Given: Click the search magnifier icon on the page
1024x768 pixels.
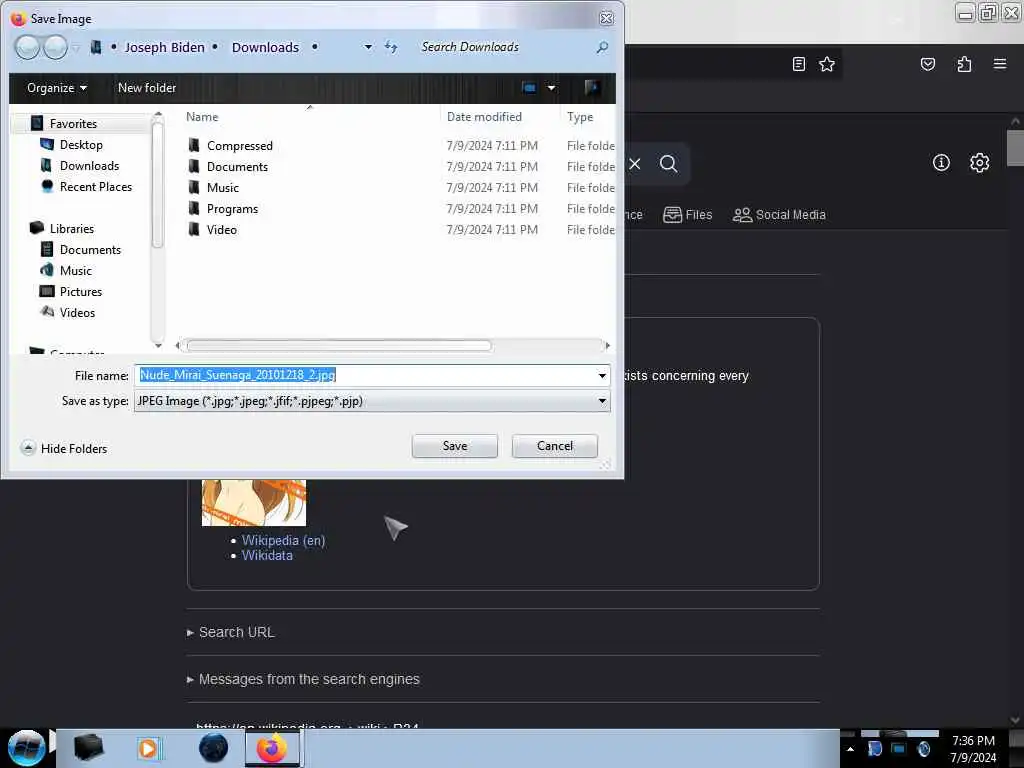Looking at the screenshot, I should (x=668, y=163).
